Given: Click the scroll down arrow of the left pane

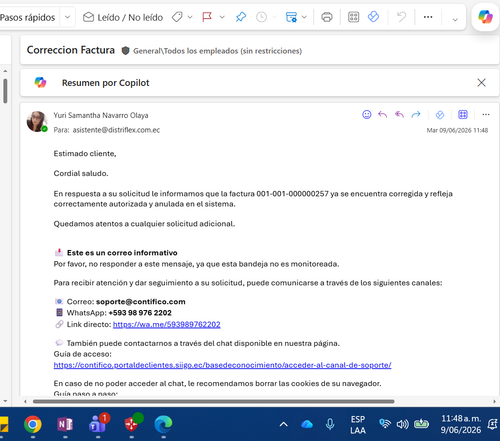Looking at the screenshot, I should (x=5, y=401).
